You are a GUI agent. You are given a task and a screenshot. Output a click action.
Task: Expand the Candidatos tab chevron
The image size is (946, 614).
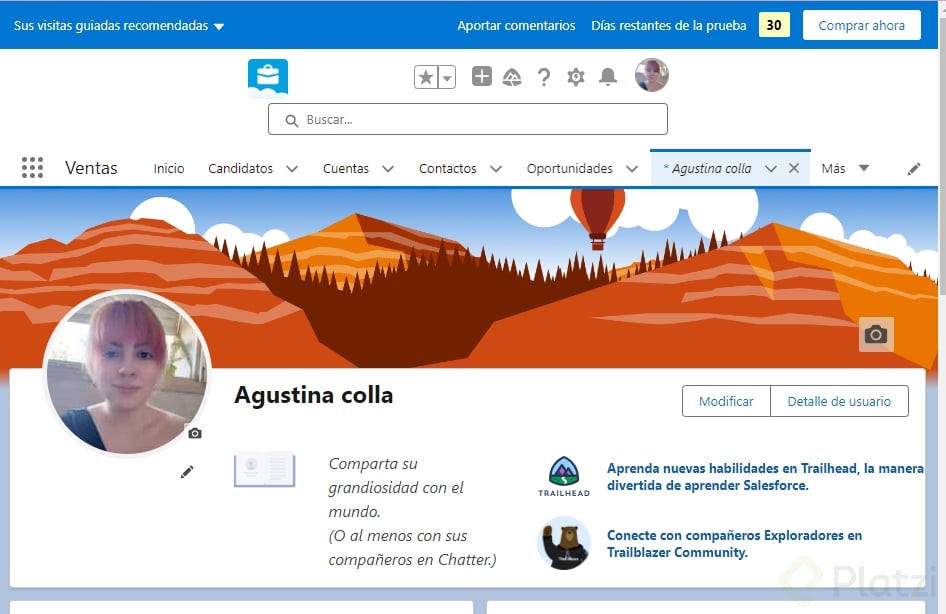coord(292,169)
